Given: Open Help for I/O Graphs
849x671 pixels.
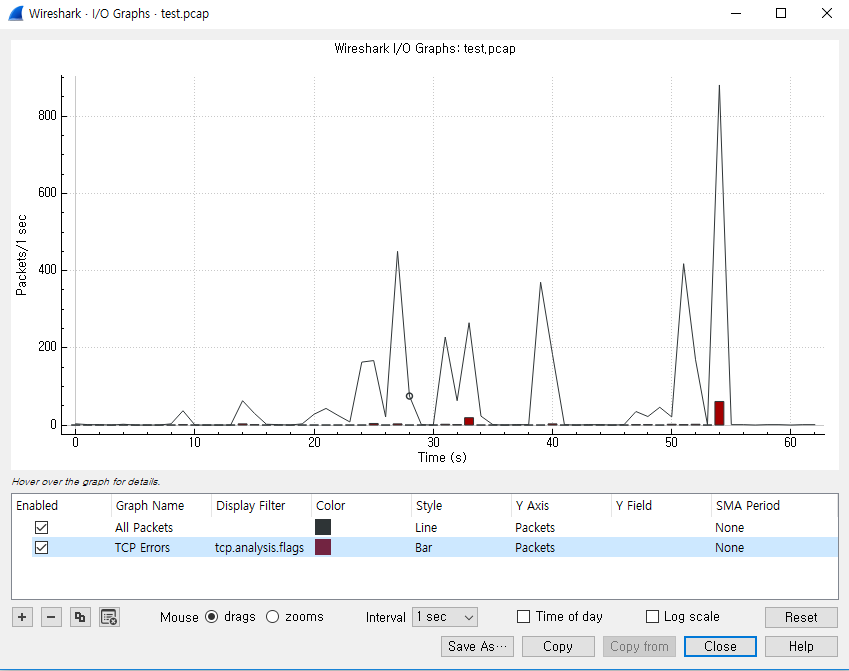Looking at the screenshot, I should pyautogui.click(x=801, y=647).
